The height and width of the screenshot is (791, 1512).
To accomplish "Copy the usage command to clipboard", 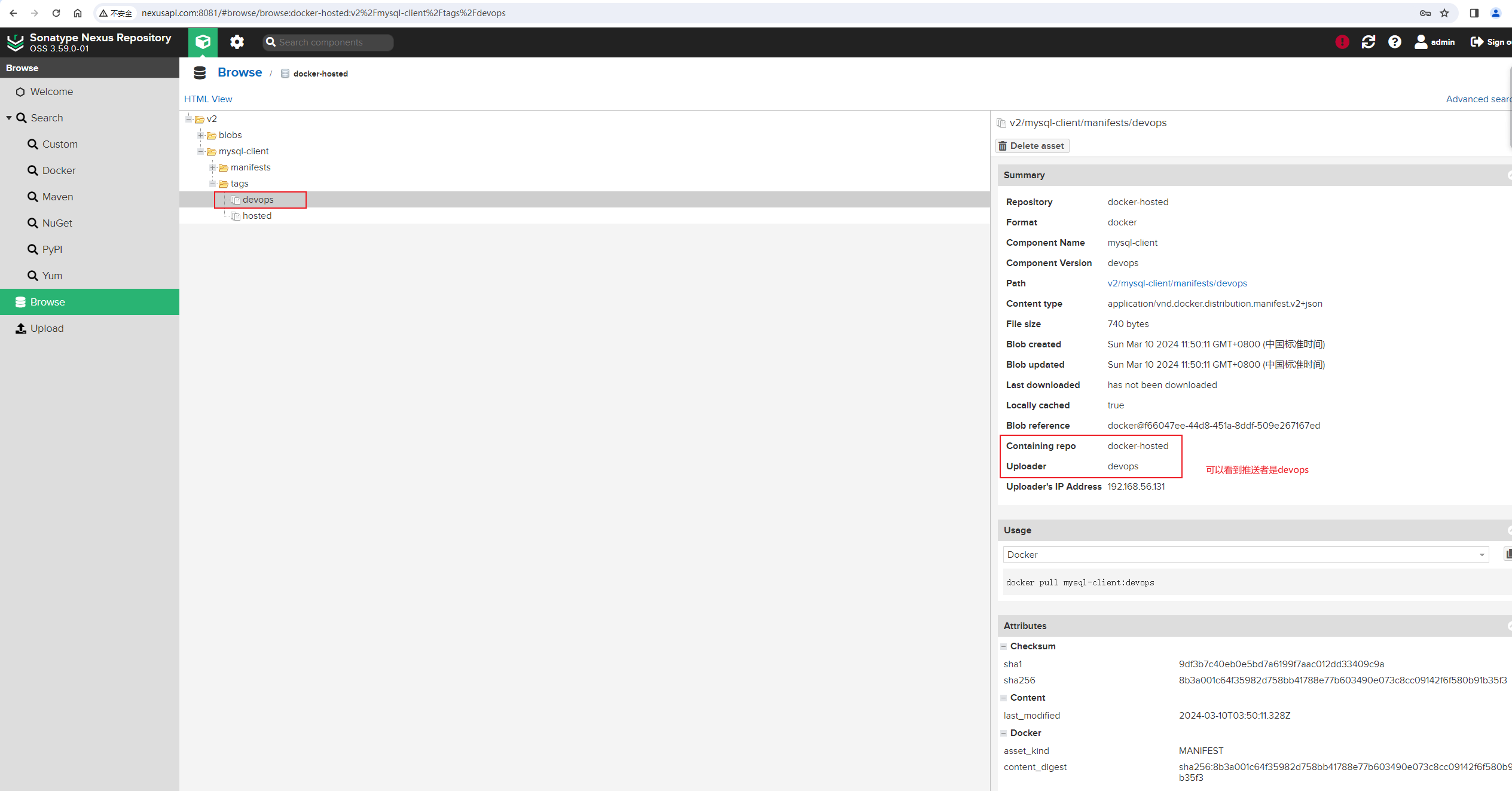I will click(1508, 554).
